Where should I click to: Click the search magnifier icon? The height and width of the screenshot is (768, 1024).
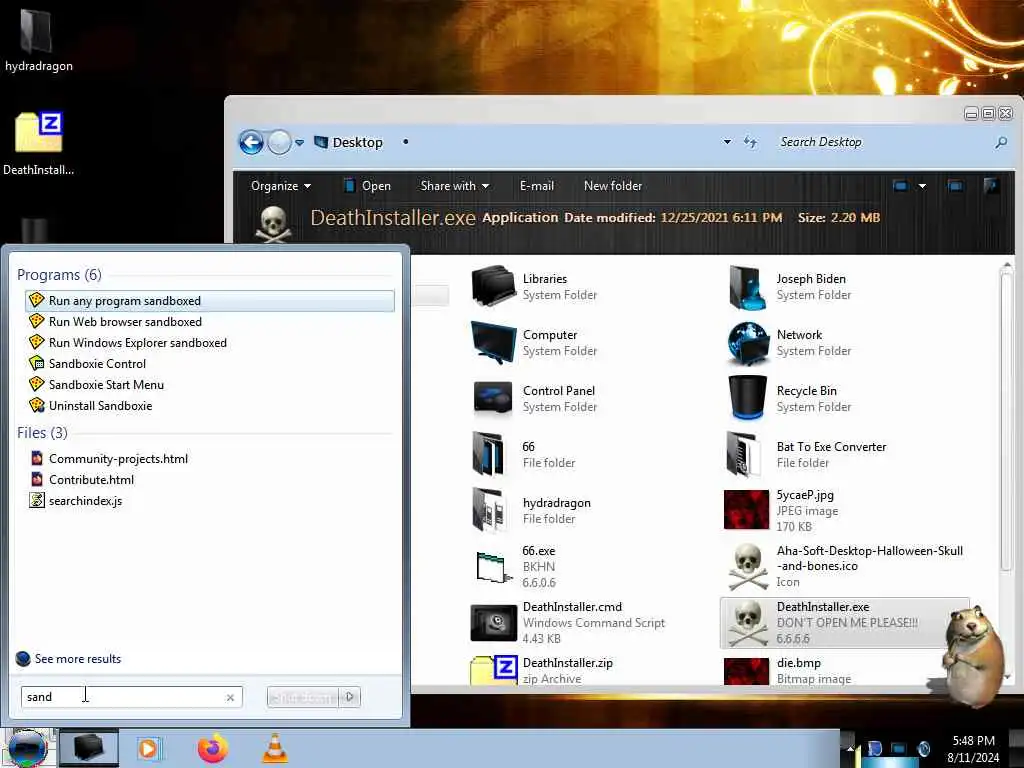tap(1000, 142)
